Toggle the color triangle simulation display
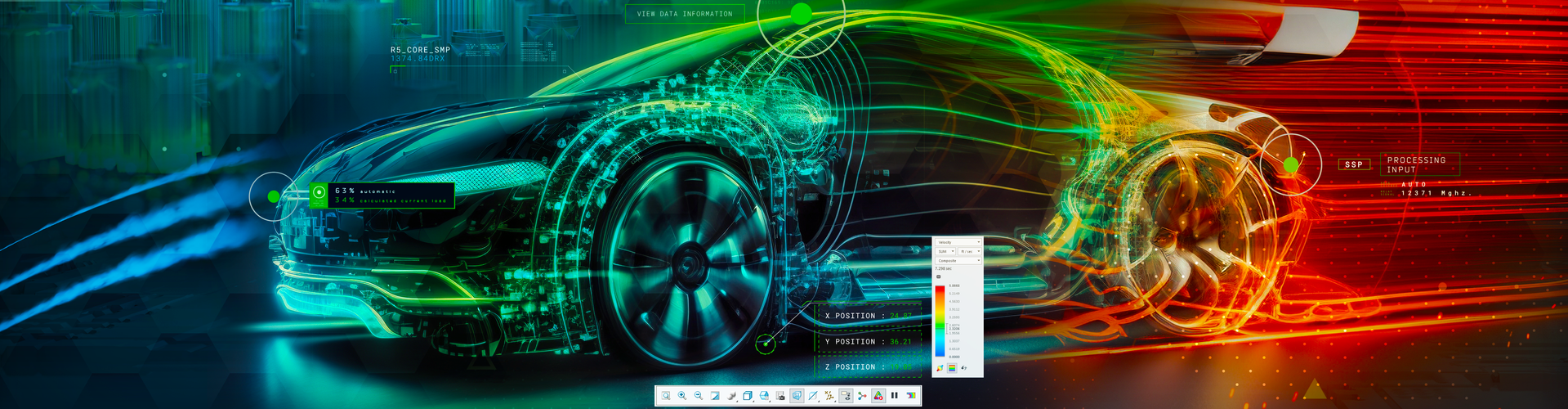 (x=878, y=396)
